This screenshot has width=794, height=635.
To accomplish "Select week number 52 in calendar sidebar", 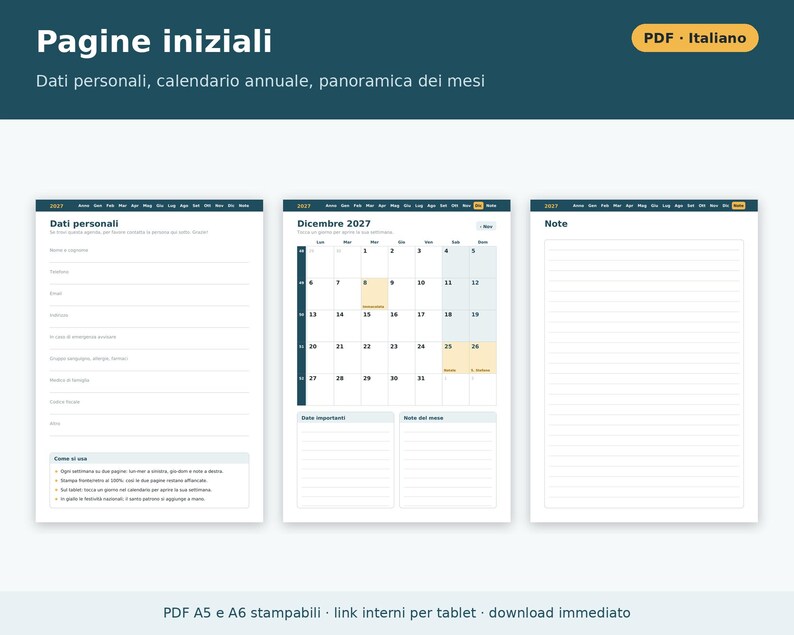I will (301, 389).
